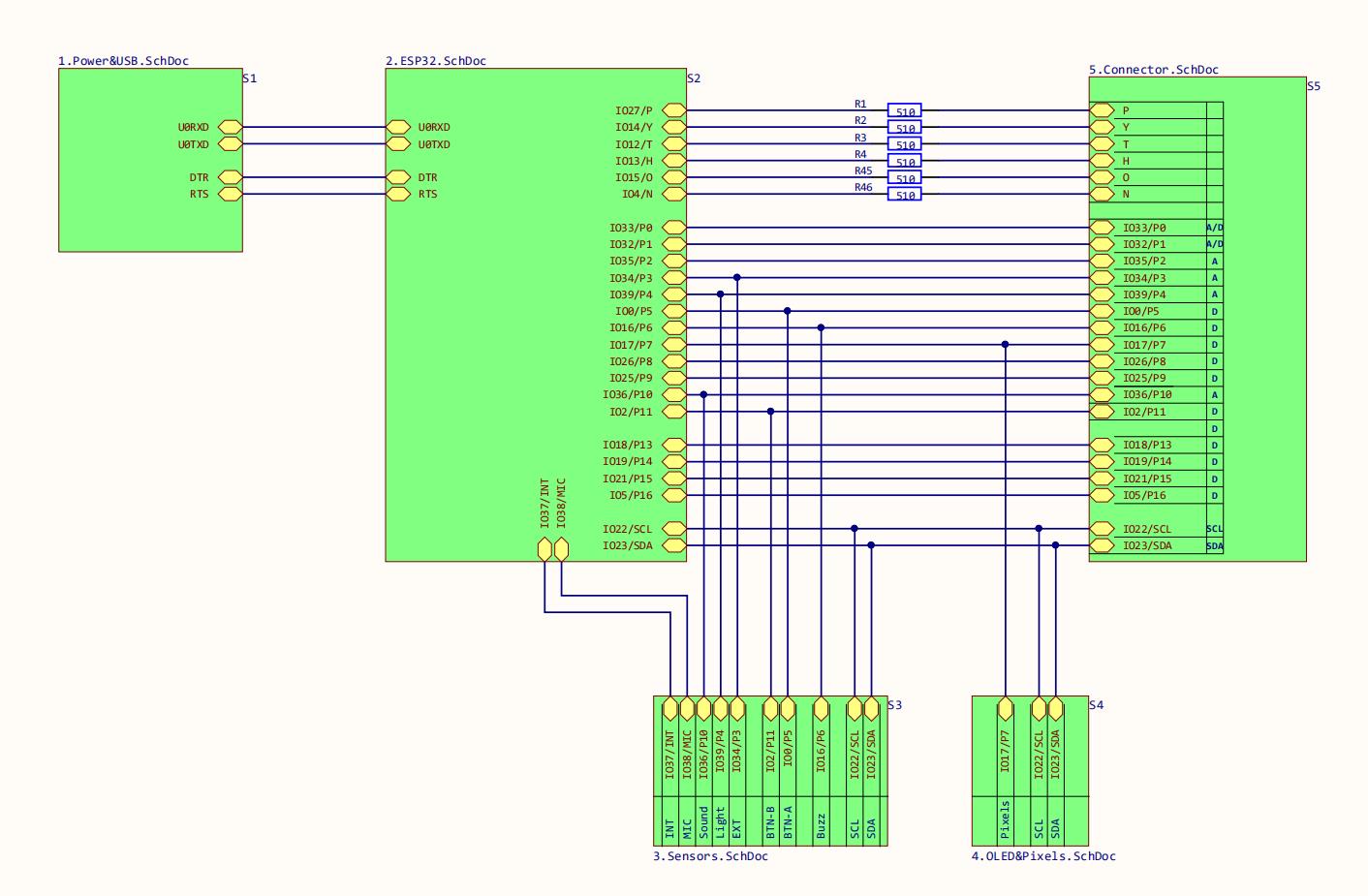Select U0RXD port on Power&USB sheet
This screenshot has width=1368, height=896.
click(230, 127)
